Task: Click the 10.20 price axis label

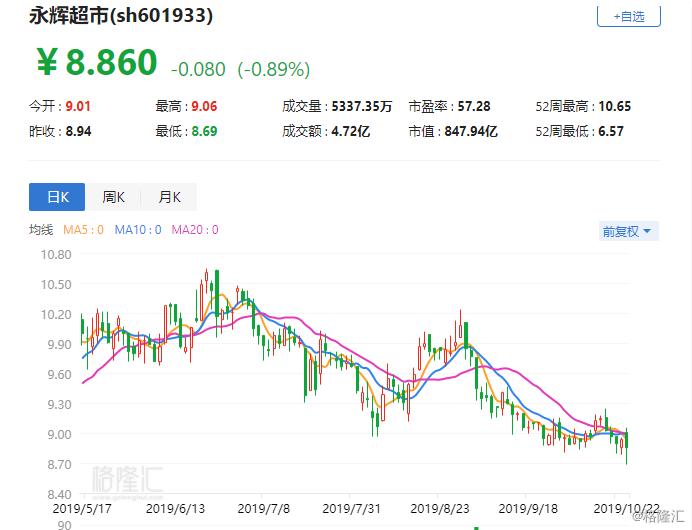Action: point(56,315)
